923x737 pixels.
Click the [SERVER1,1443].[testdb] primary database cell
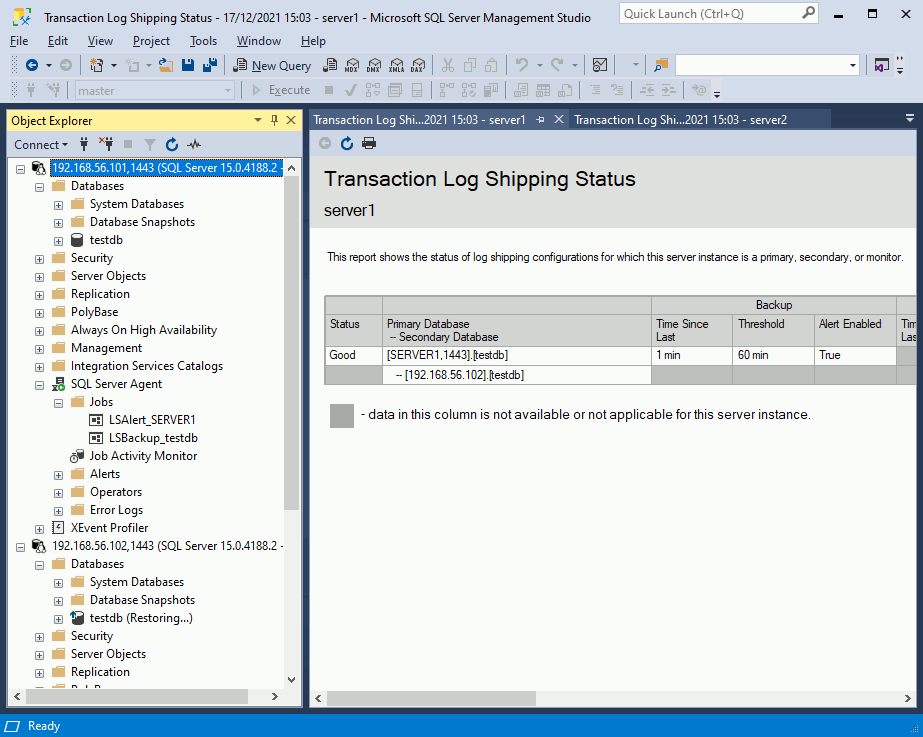pyautogui.click(x=516, y=355)
